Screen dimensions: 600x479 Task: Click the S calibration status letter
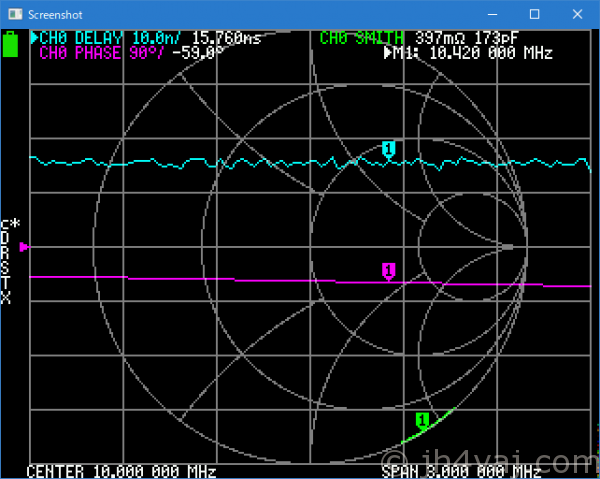point(5,268)
